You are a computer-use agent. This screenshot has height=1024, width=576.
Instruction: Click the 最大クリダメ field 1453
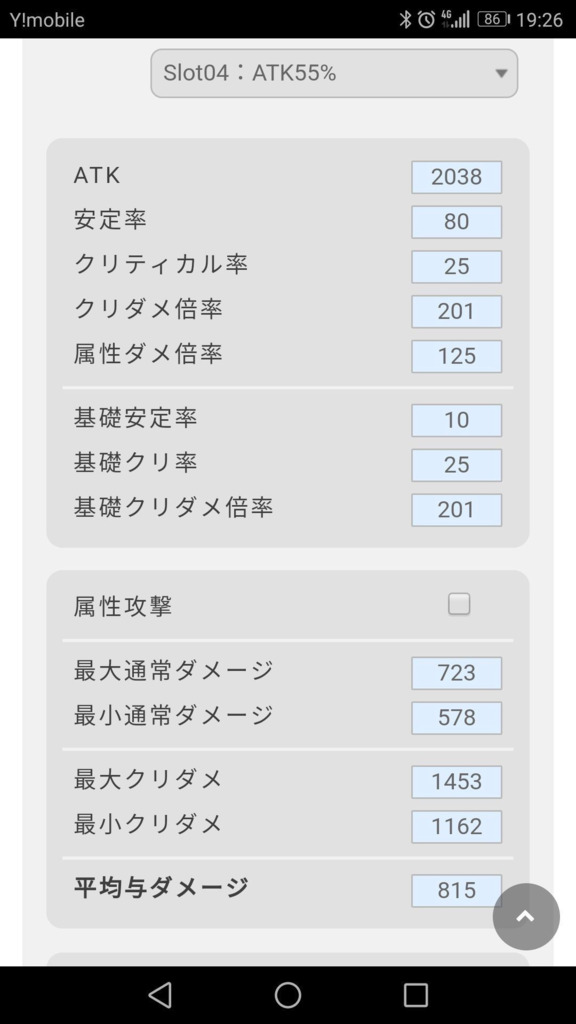tap(456, 782)
